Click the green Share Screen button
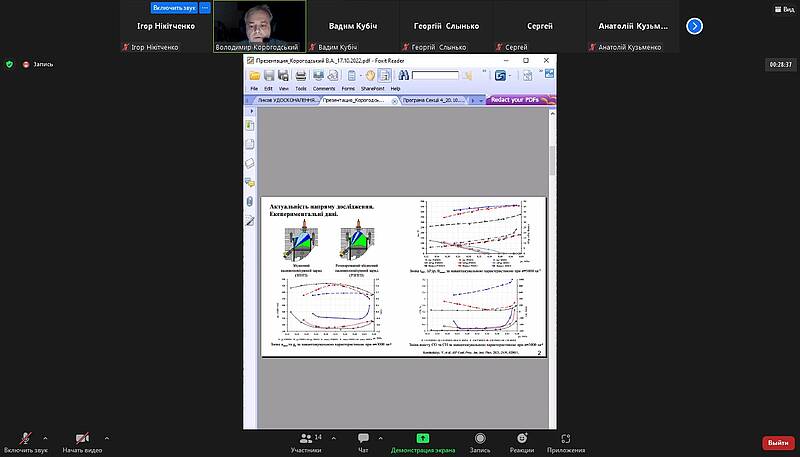 point(422,441)
